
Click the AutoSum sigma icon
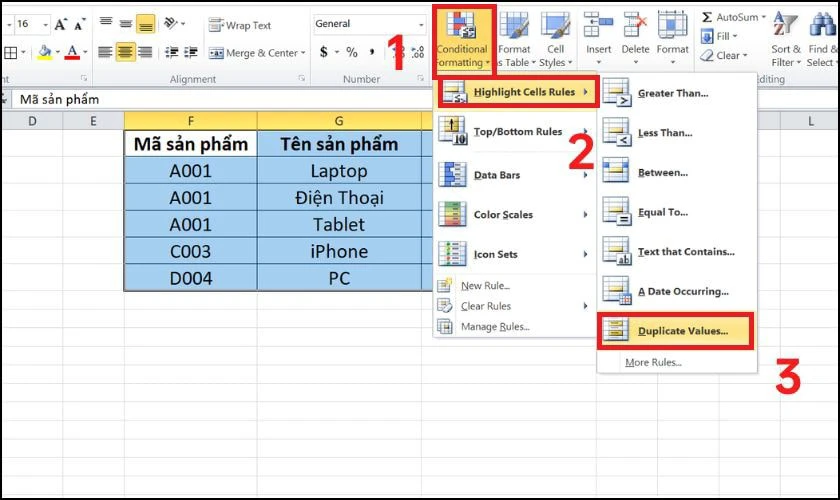[x=707, y=17]
